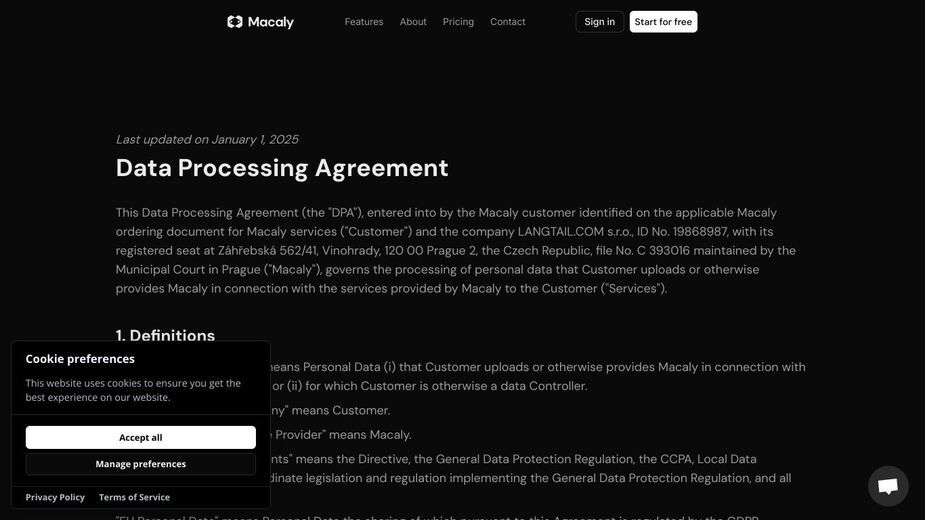Screen dimensions: 925x520
Task: Click Start for free button
Action: click(663, 22)
